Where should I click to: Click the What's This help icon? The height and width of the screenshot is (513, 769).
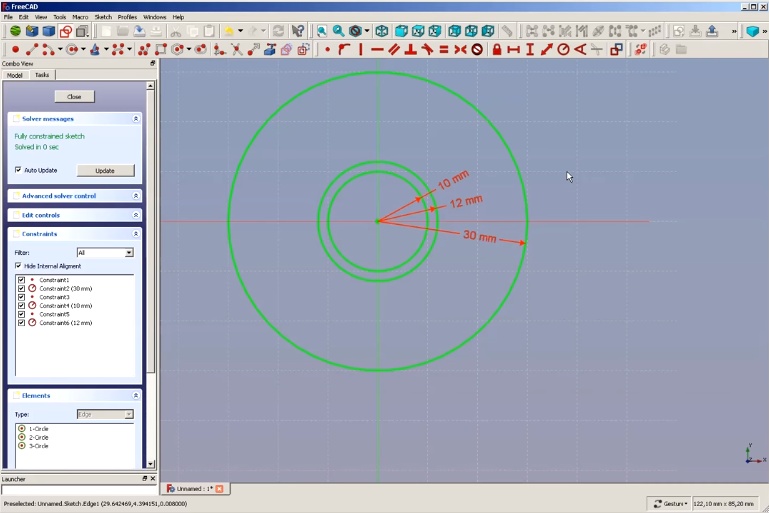[x=298, y=31]
